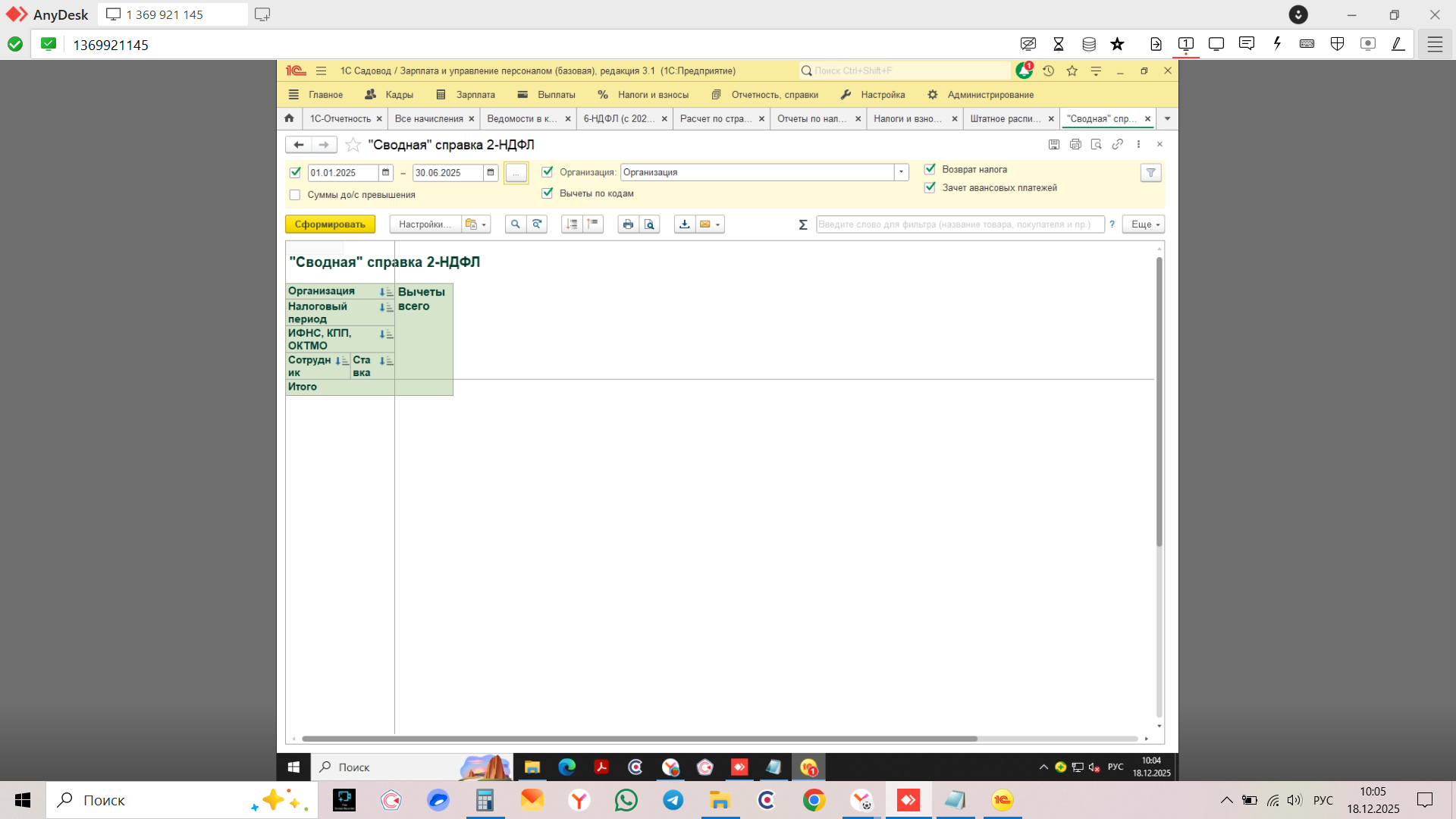Click the sigma sum icon
The height and width of the screenshot is (819, 1456).
click(x=803, y=224)
